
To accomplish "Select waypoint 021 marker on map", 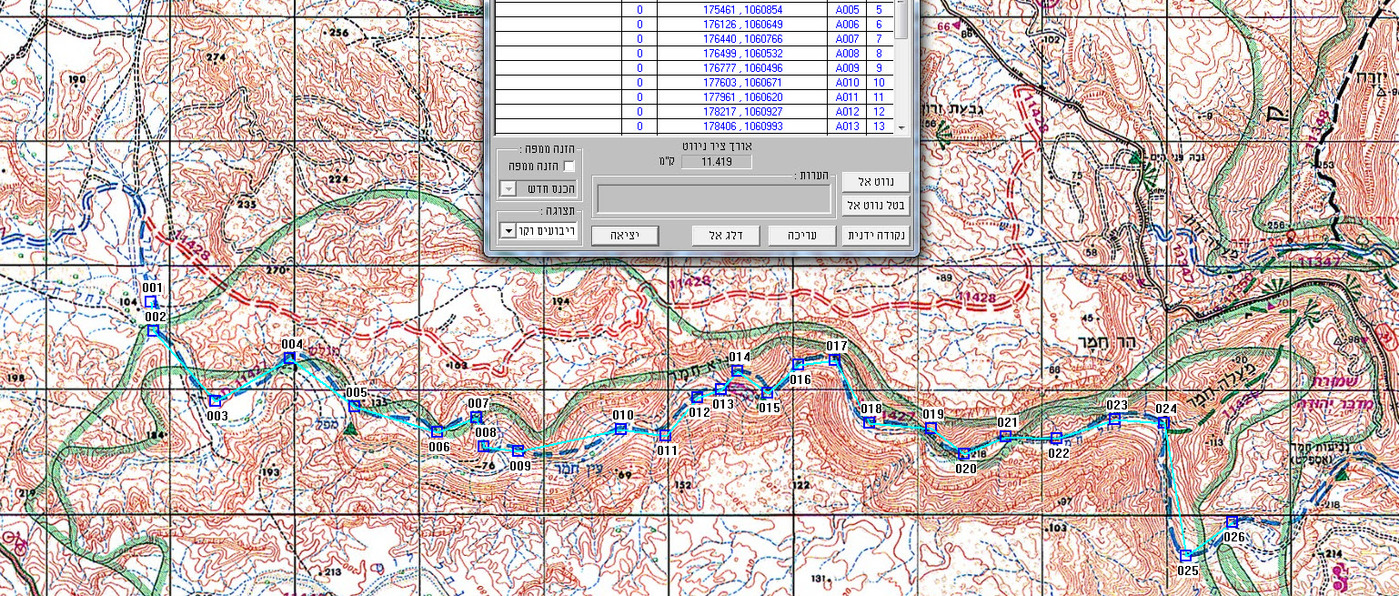I will click(1005, 436).
